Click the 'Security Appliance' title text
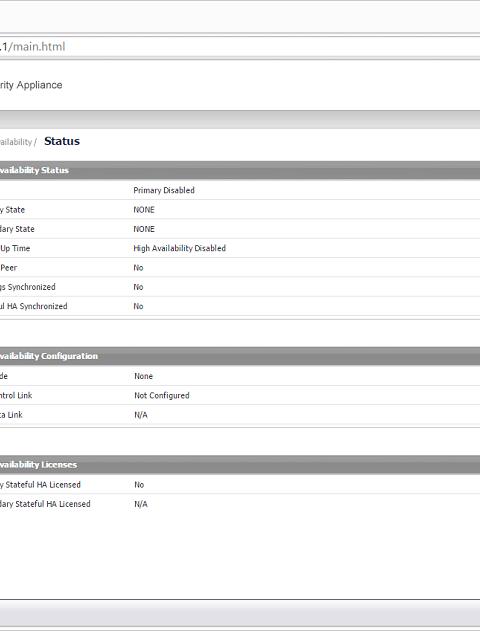480x631 pixels. pyautogui.click(x=31, y=85)
